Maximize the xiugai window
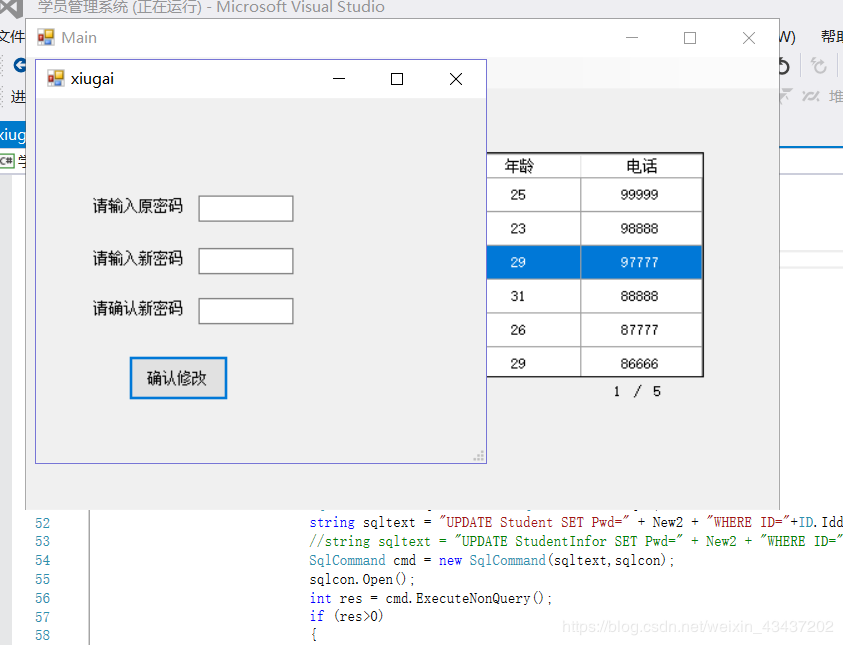This screenshot has width=843, height=645. [x=397, y=79]
